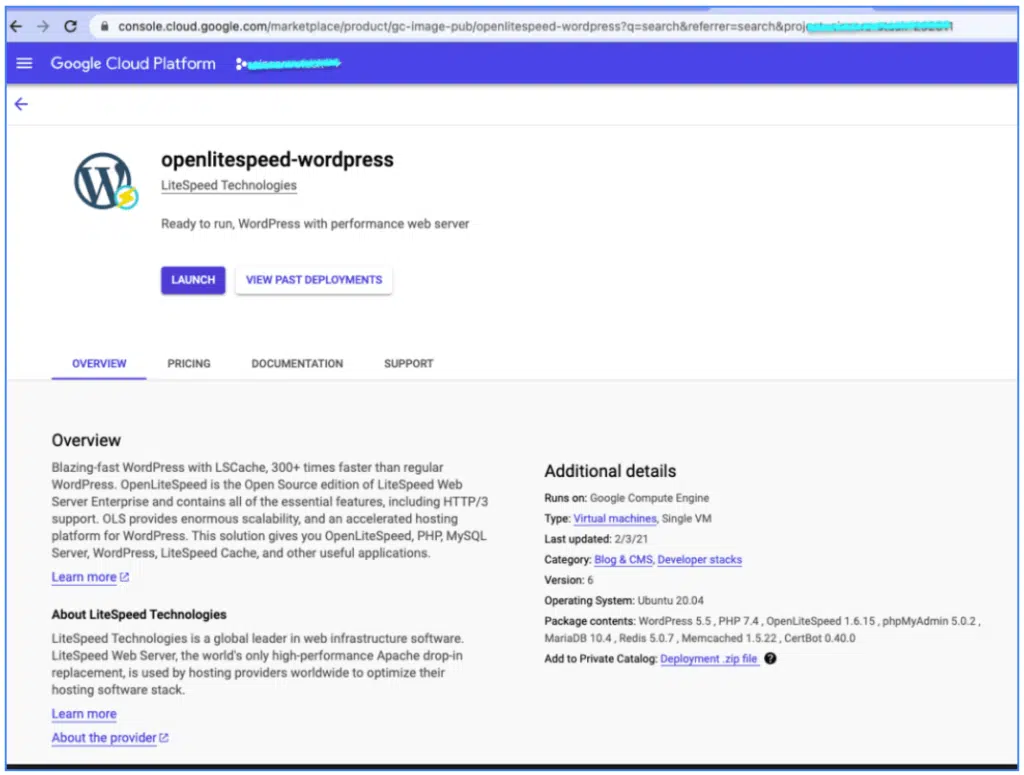Click the 'Runs on: Google Compute Engine' line
The height and width of the screenshot is (775, 1024).
627,498
